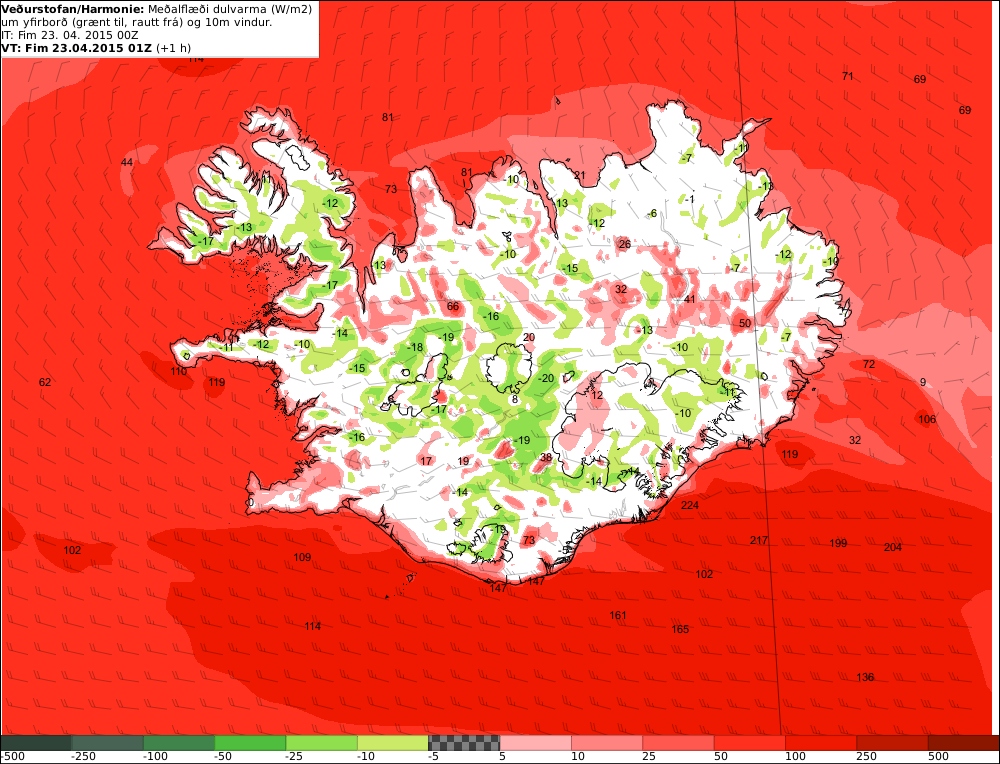Click the 71 value in the upper right
Image resolution: width=1000 pixels, height=764 pixels.
848,77
